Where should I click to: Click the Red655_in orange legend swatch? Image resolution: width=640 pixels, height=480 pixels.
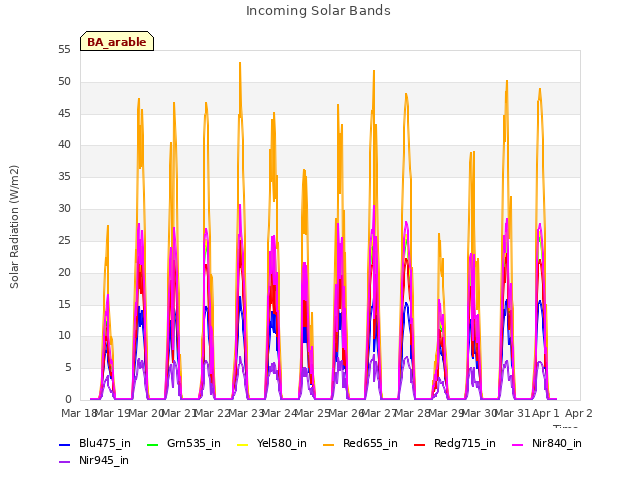[x=329, y=444]
